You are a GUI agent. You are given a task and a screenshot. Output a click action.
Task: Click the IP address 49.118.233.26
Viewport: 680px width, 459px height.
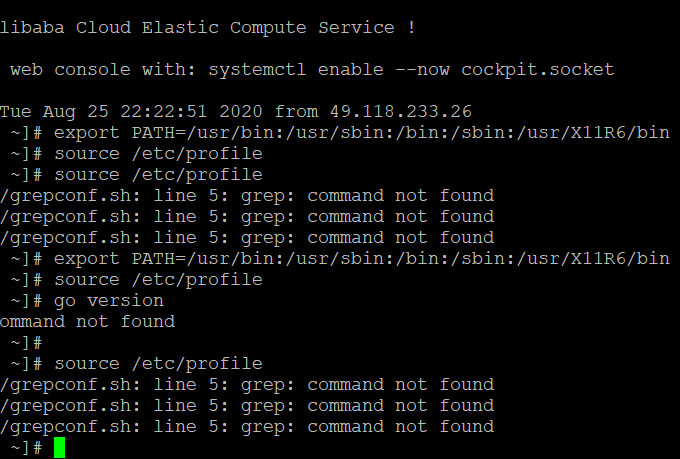pos(400,111)
